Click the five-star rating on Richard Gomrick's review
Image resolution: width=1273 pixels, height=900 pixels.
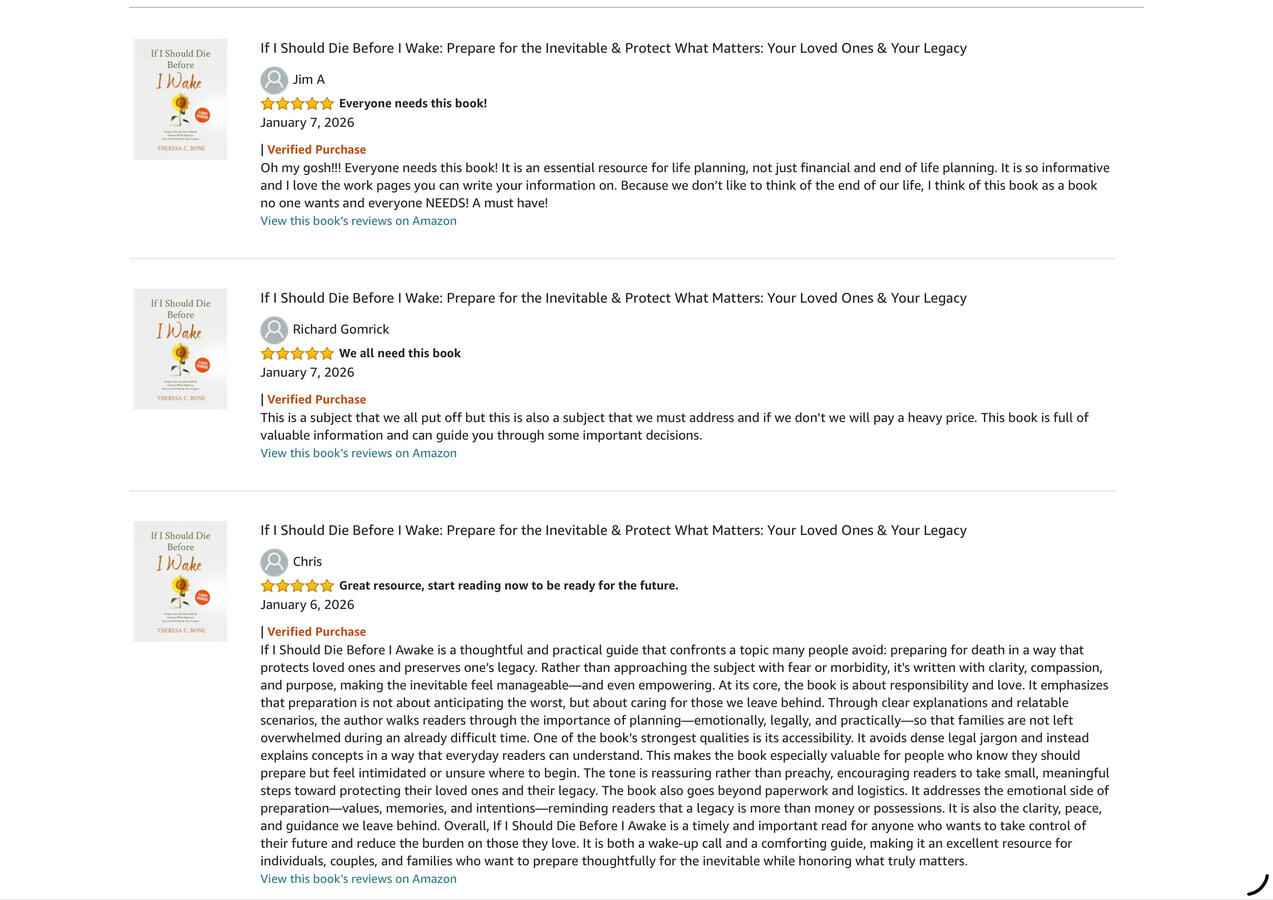coord(297,354)
